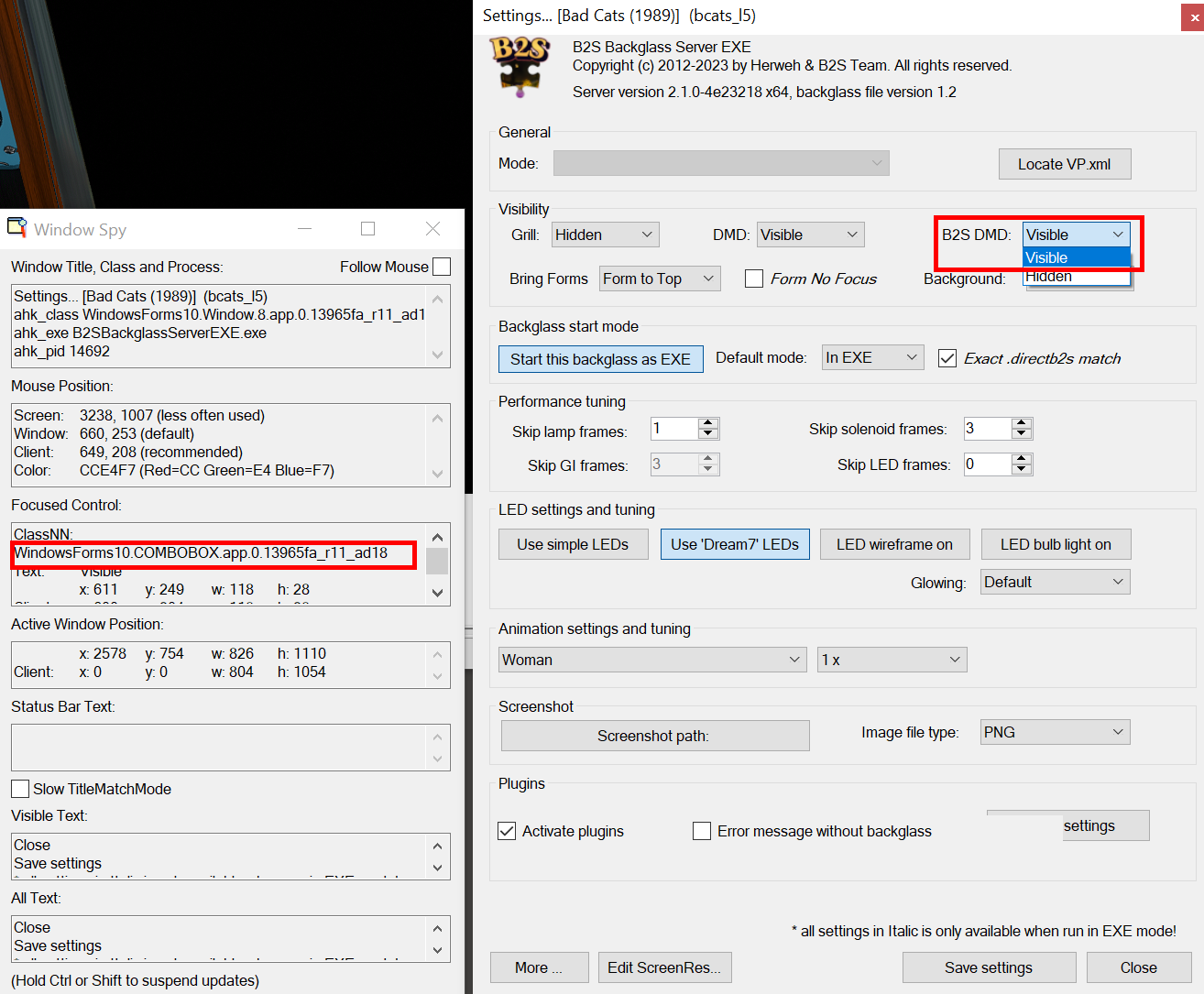Open the Woman animation dropdown
This screenshot has height=994, width=1204.
point(652,660)
